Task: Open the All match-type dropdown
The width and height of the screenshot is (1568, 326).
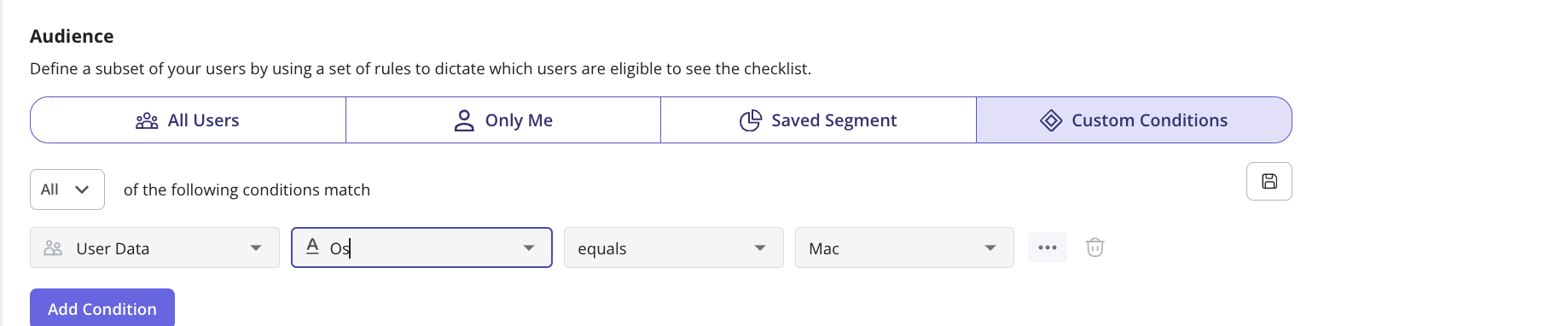Action: coord(67,189)
